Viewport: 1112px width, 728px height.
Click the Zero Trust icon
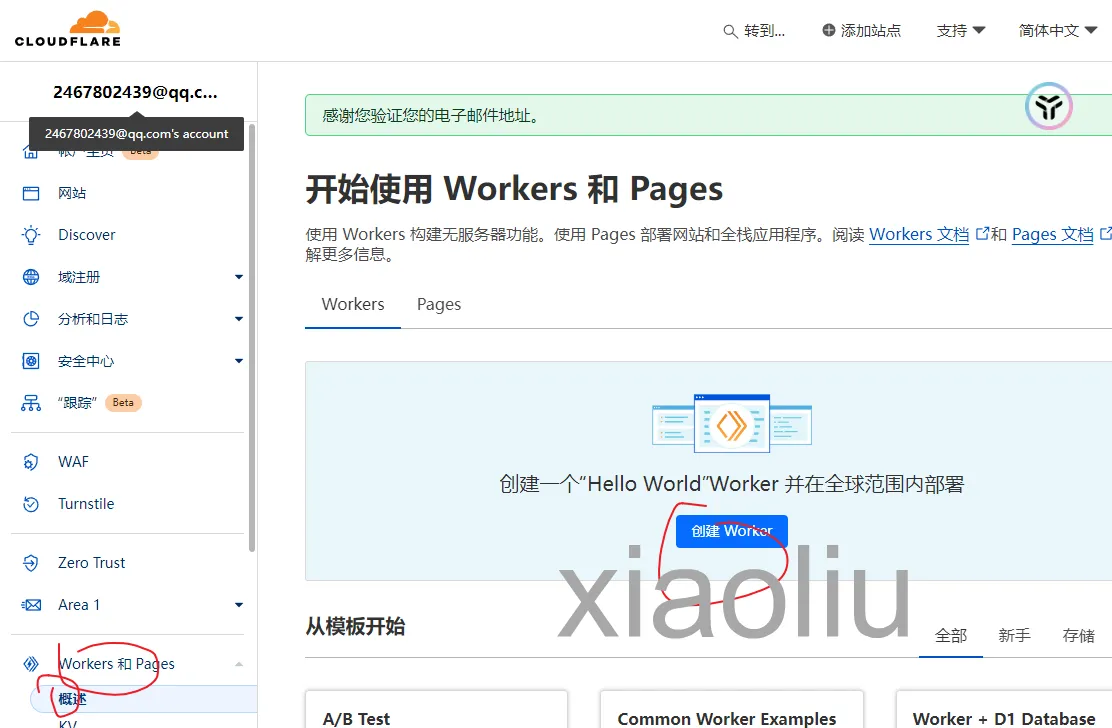pos(31,563)
